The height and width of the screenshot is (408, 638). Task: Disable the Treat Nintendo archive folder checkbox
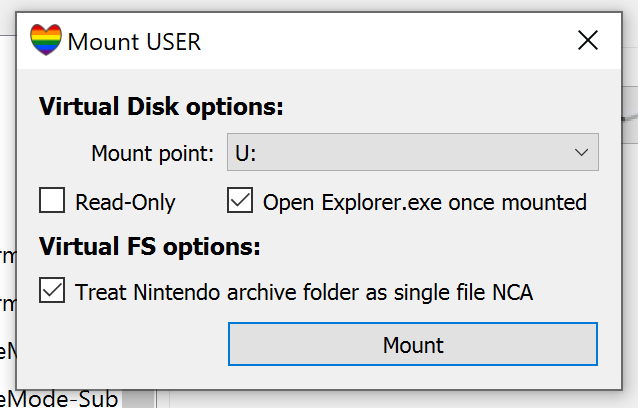[52, 292]
